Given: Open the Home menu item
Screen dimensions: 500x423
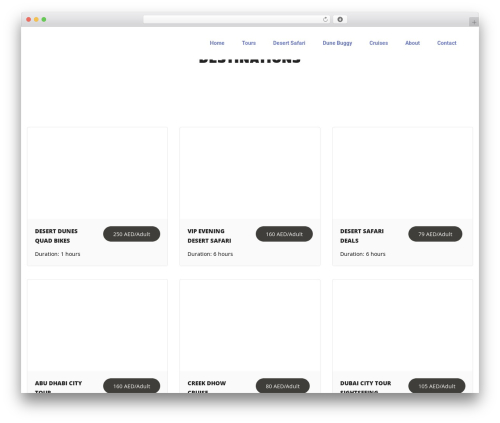Looking at the screenshot, I should point(217,43).
